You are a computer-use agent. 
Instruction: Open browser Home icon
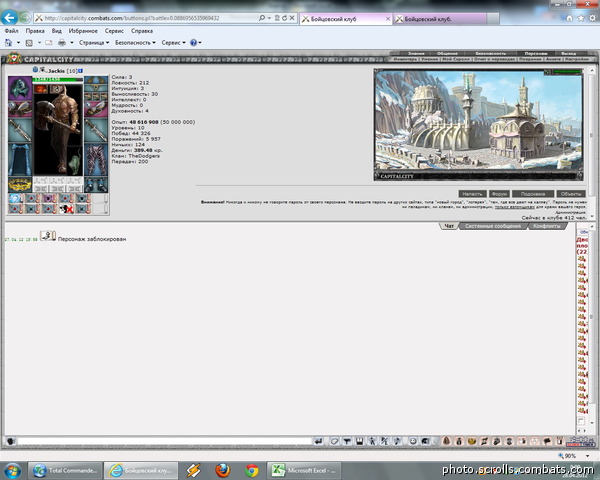pos(569,18)
